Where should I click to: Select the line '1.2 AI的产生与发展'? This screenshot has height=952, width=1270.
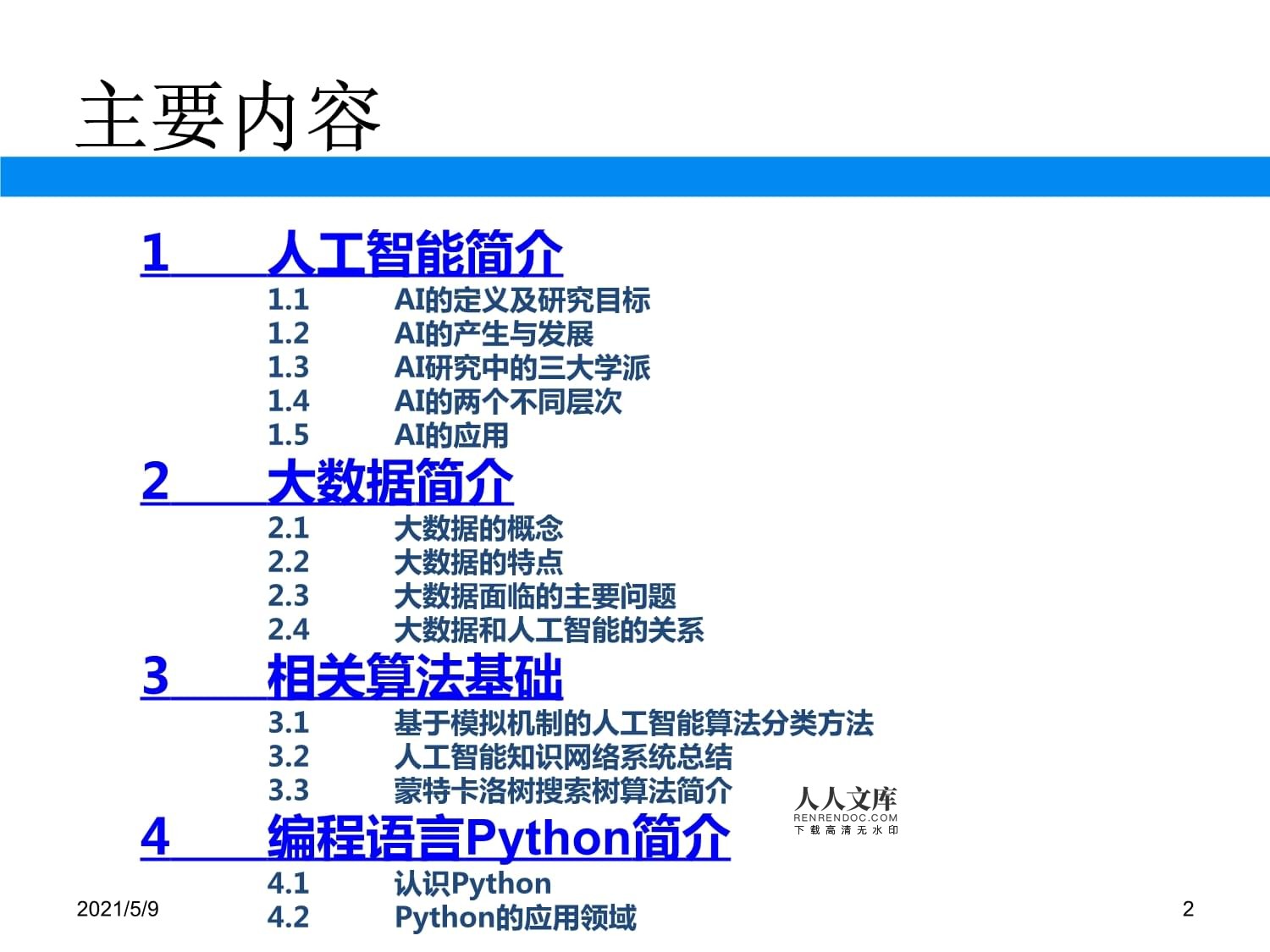click(431, 333)
